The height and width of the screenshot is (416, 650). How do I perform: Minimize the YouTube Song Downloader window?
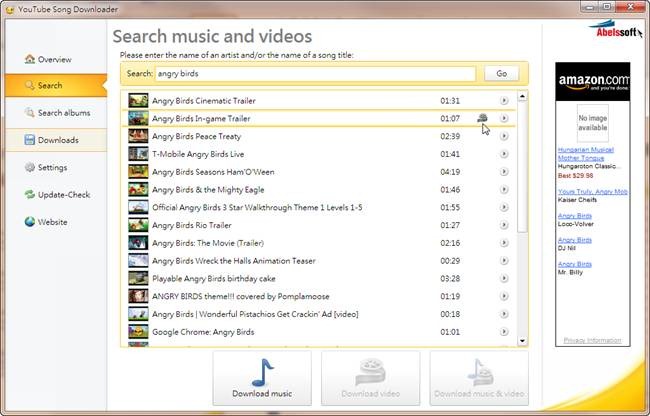tap(589, 7)
